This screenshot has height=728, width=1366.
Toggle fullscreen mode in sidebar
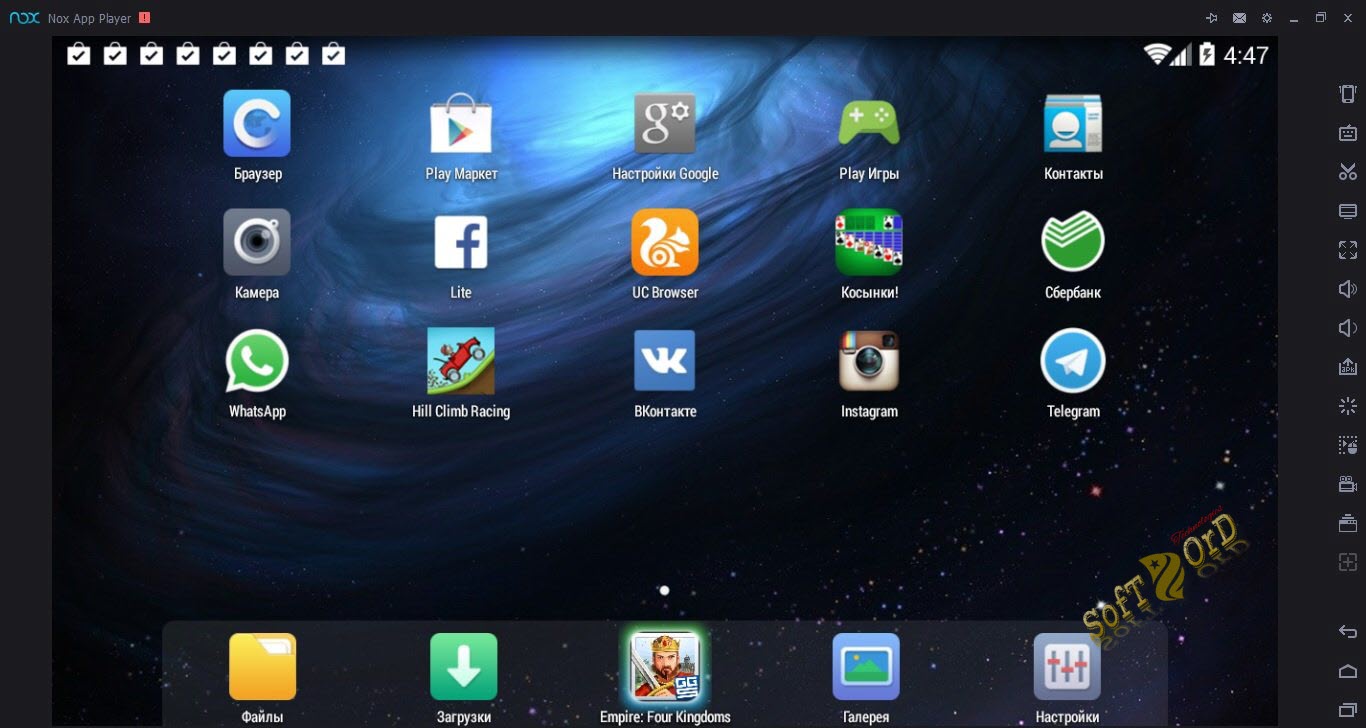1348,250
